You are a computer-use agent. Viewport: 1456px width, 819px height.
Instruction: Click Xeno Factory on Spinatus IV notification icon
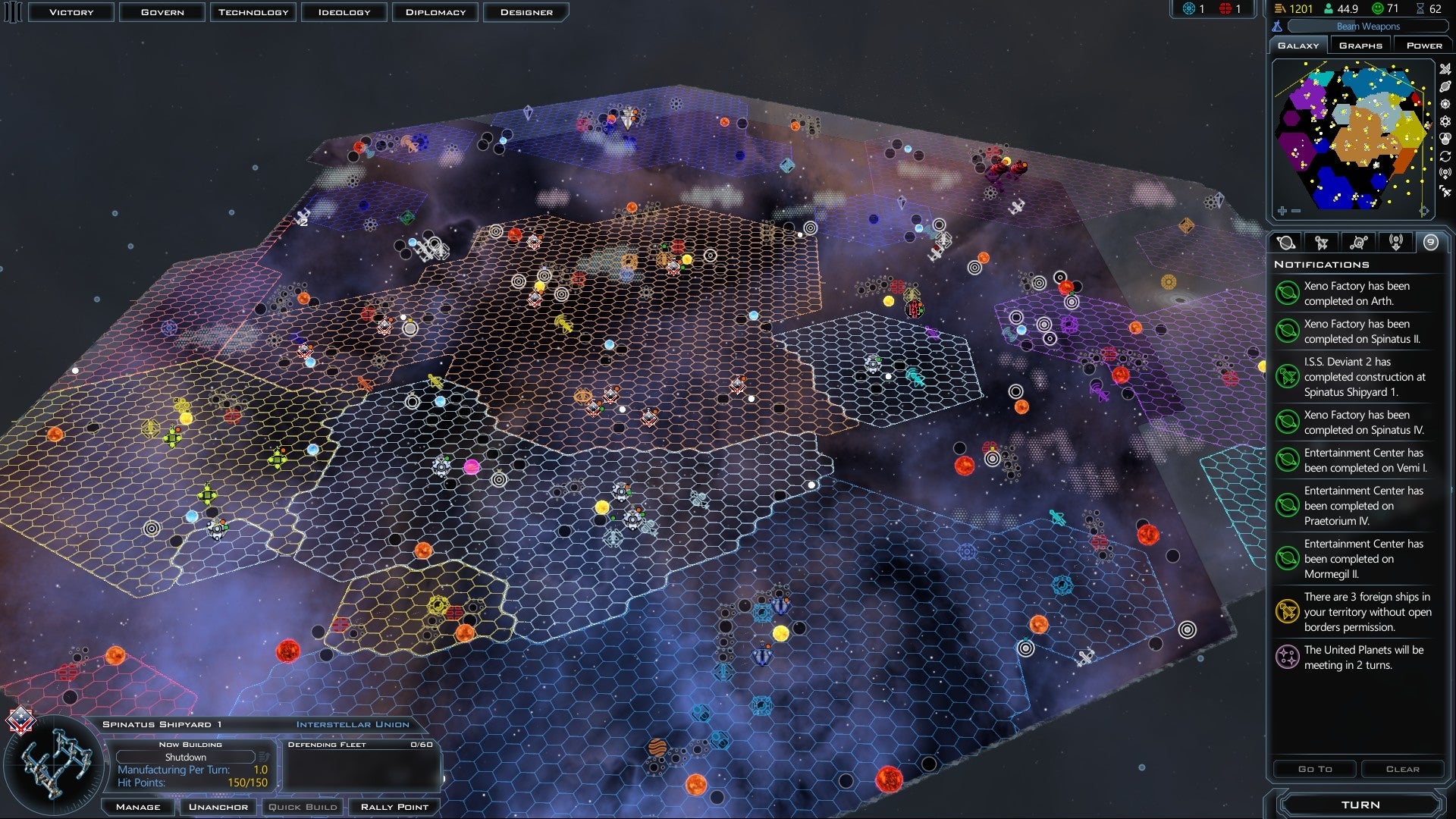(x=1288, y=422)
